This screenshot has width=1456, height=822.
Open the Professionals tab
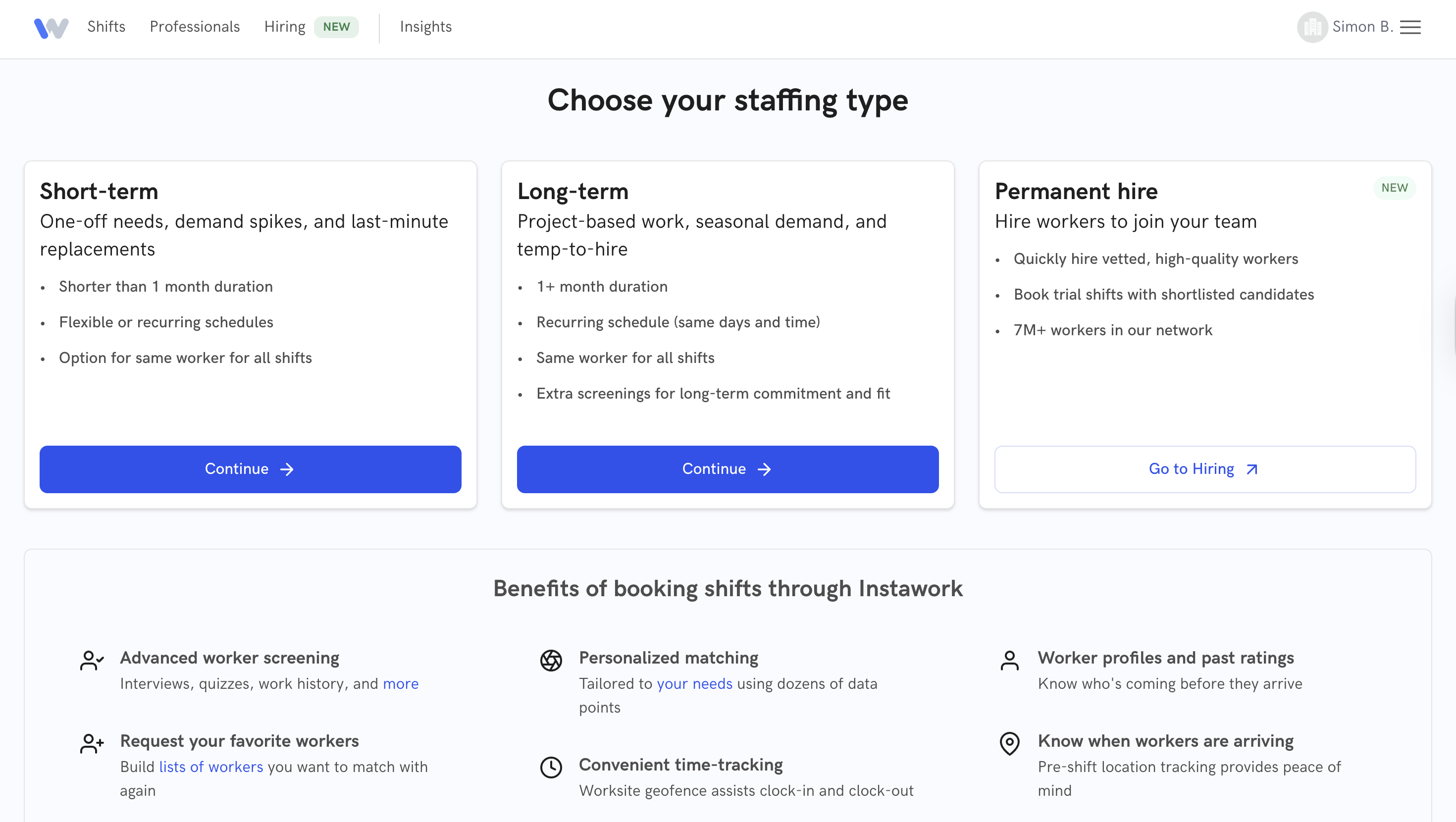(195, 27)
